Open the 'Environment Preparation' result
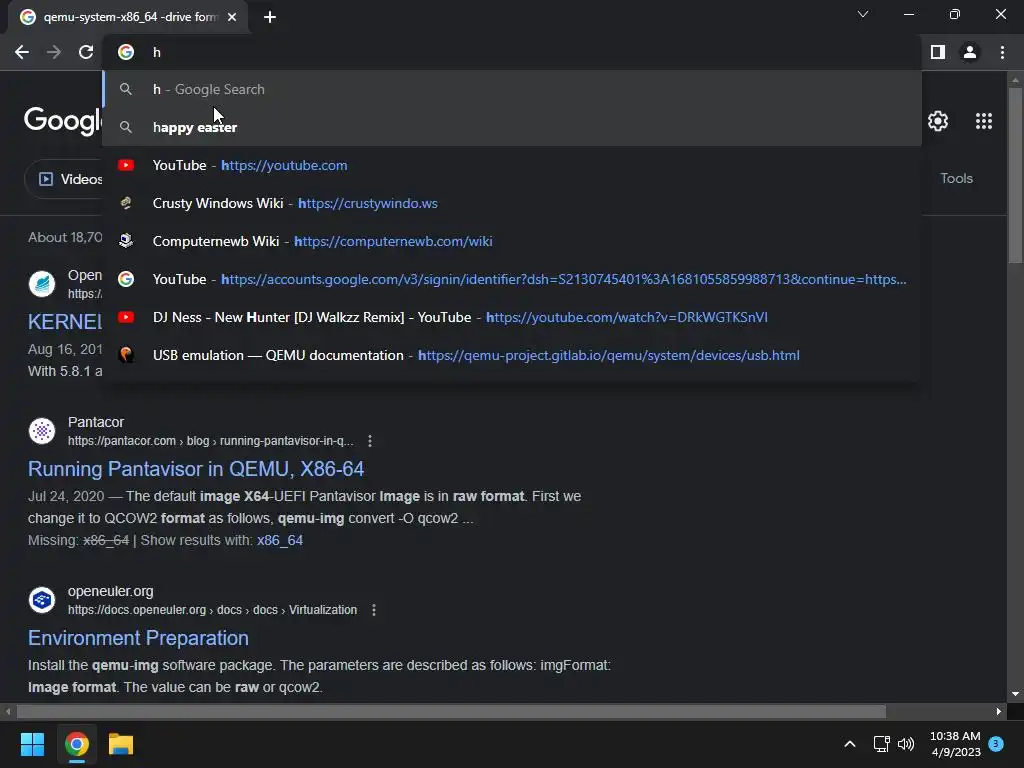The image size is (1024, 768). (x=138, y=638)
